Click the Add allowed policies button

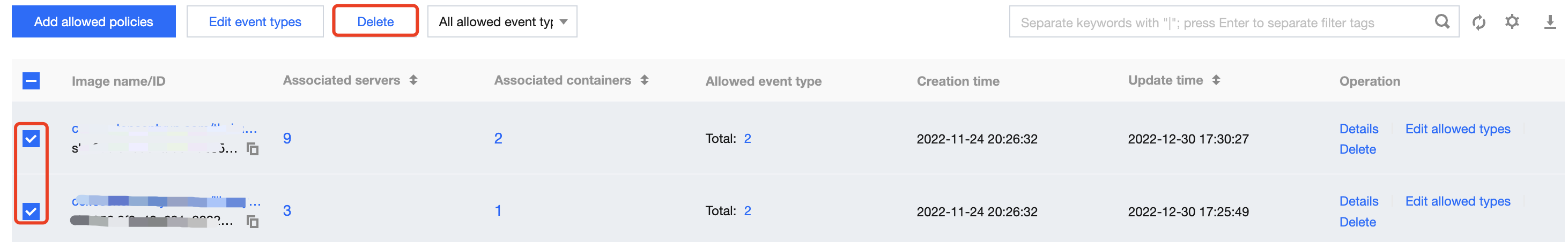click(94, 22)
